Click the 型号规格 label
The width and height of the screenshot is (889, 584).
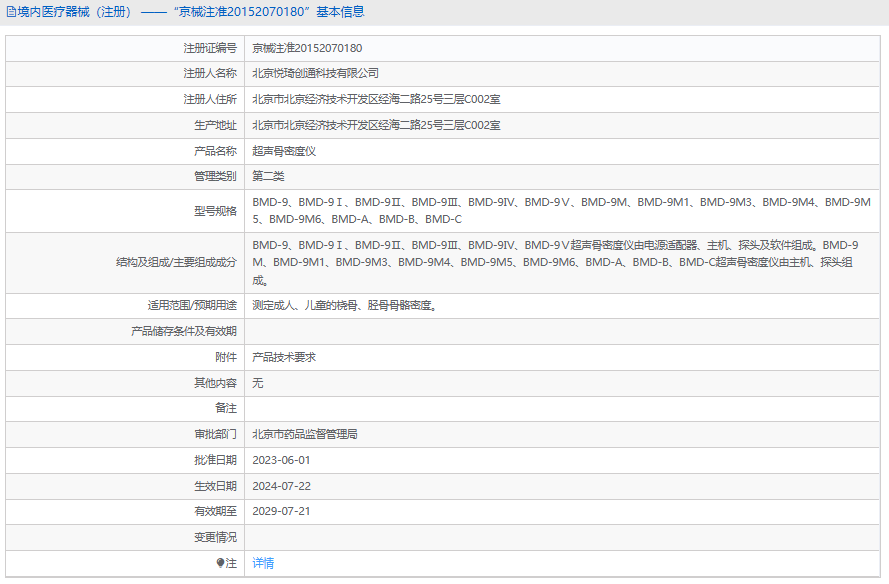215,211
